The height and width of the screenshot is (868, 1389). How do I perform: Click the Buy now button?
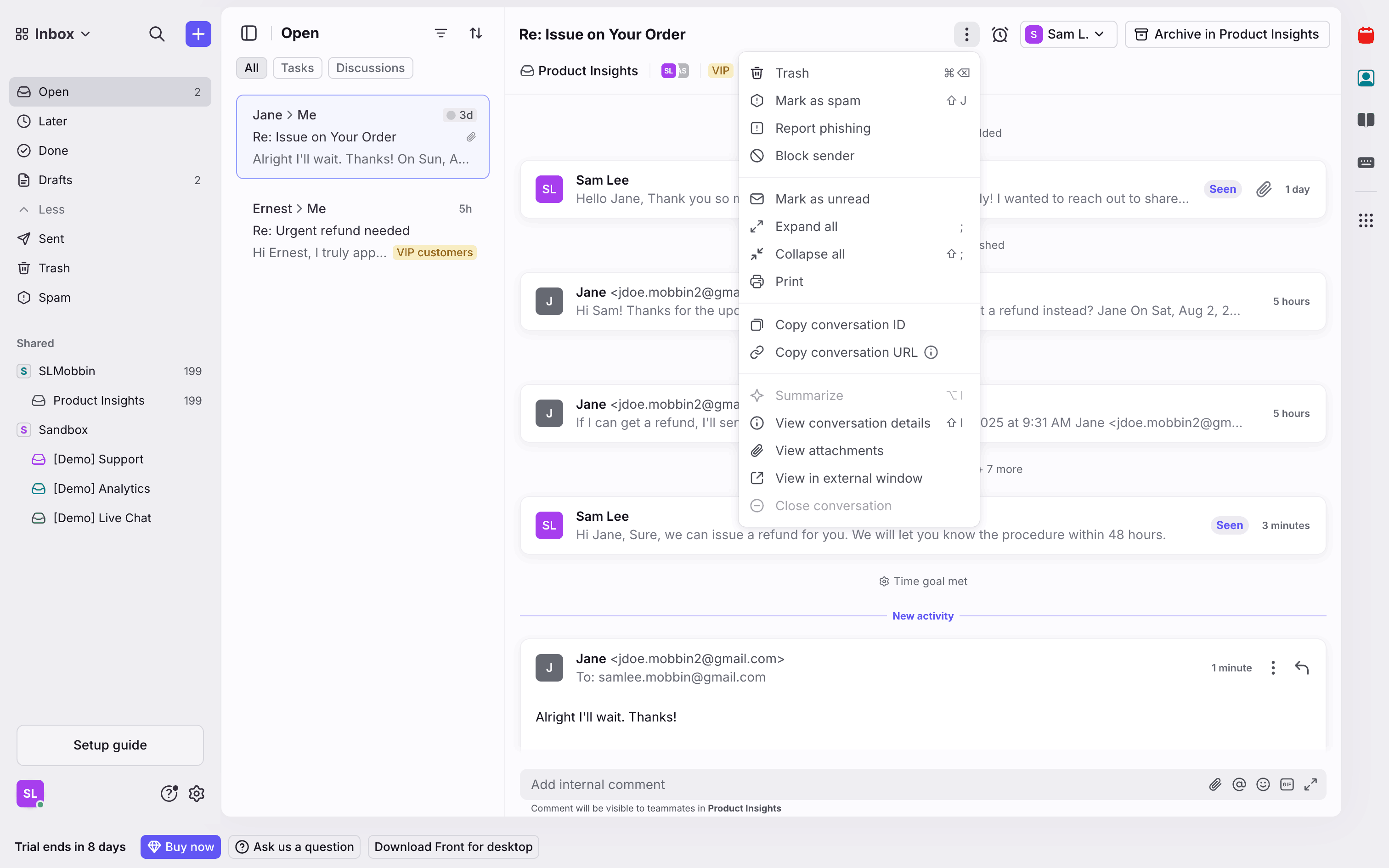[180, 847]
